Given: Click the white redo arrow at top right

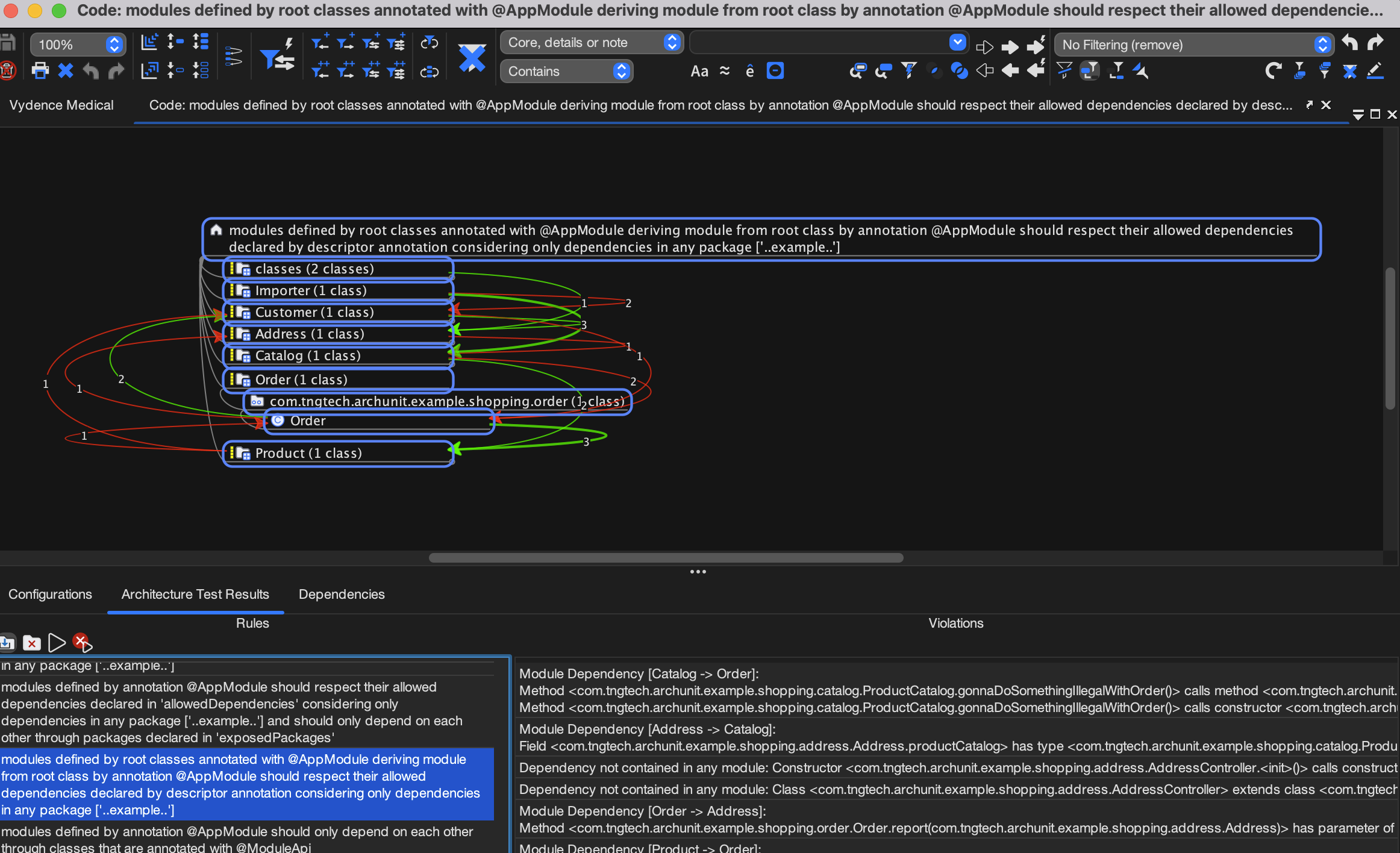Looking at the screenshot, I should coord(1375,43).
